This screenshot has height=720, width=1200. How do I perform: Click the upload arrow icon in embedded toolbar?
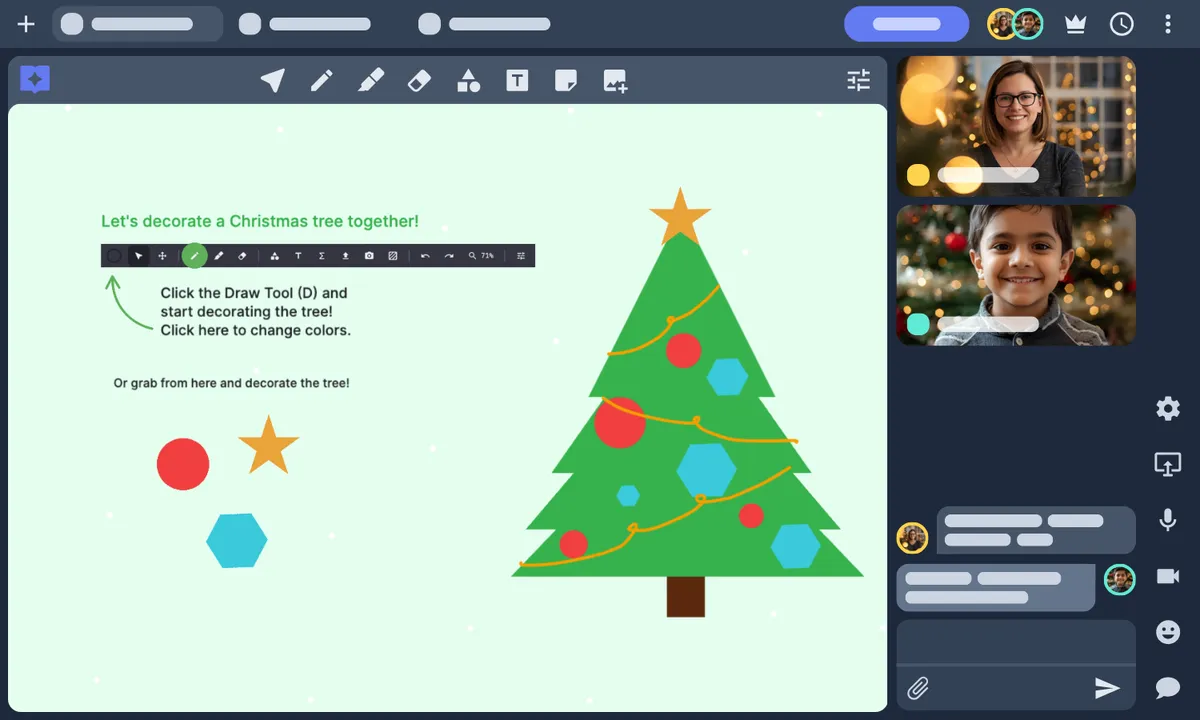pos(345,256)
